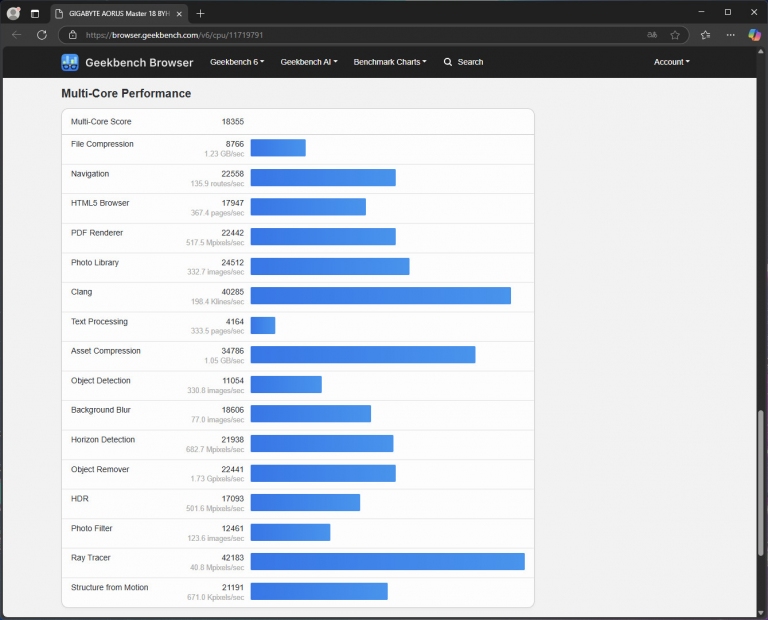Image resolution: width=768 pixels, height=620 pixels.
Task: Click the Background Blur row label
Action: coord(101,410)
